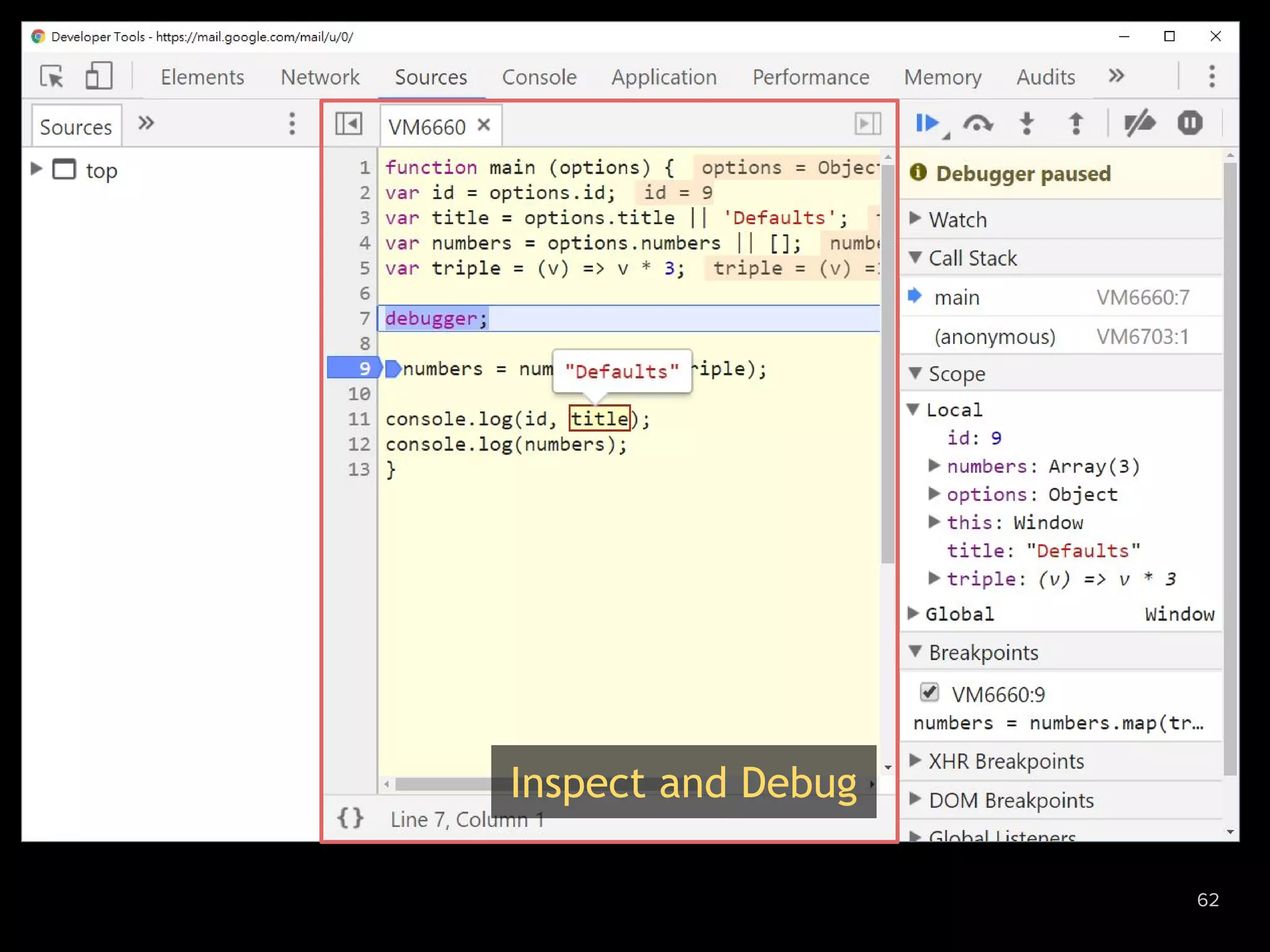Open the Performance tab

click(810, 77)
